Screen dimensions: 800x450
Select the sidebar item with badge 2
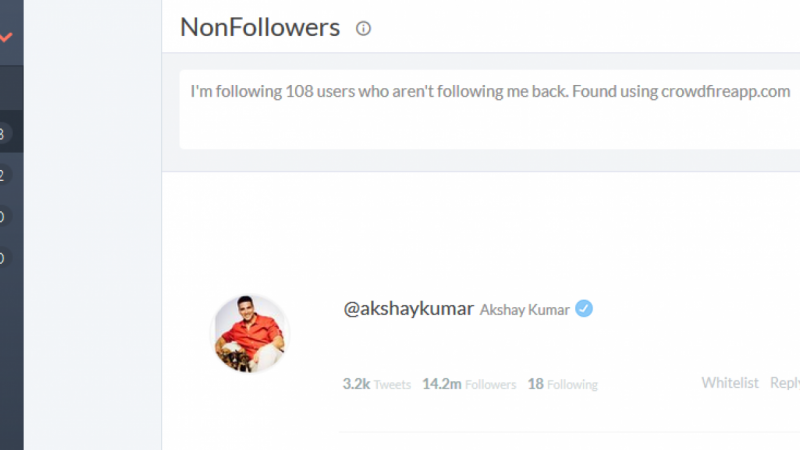coord(11,175)
